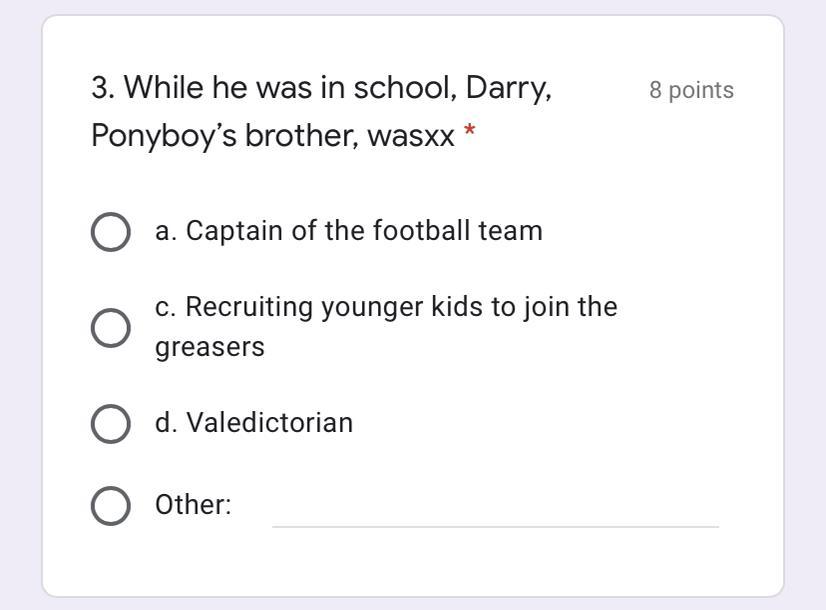Click the "a. Captain of the football team" label
Screen dimensions: 826x610
coord(348,231)
